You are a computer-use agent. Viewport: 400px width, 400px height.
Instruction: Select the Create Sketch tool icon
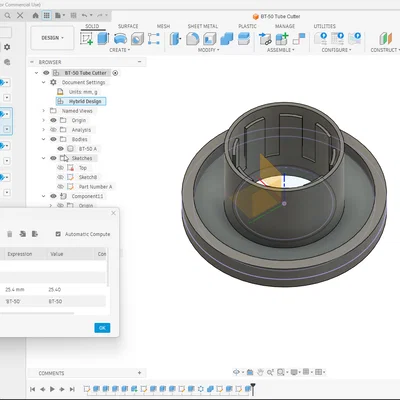click(x=86, y=39)
